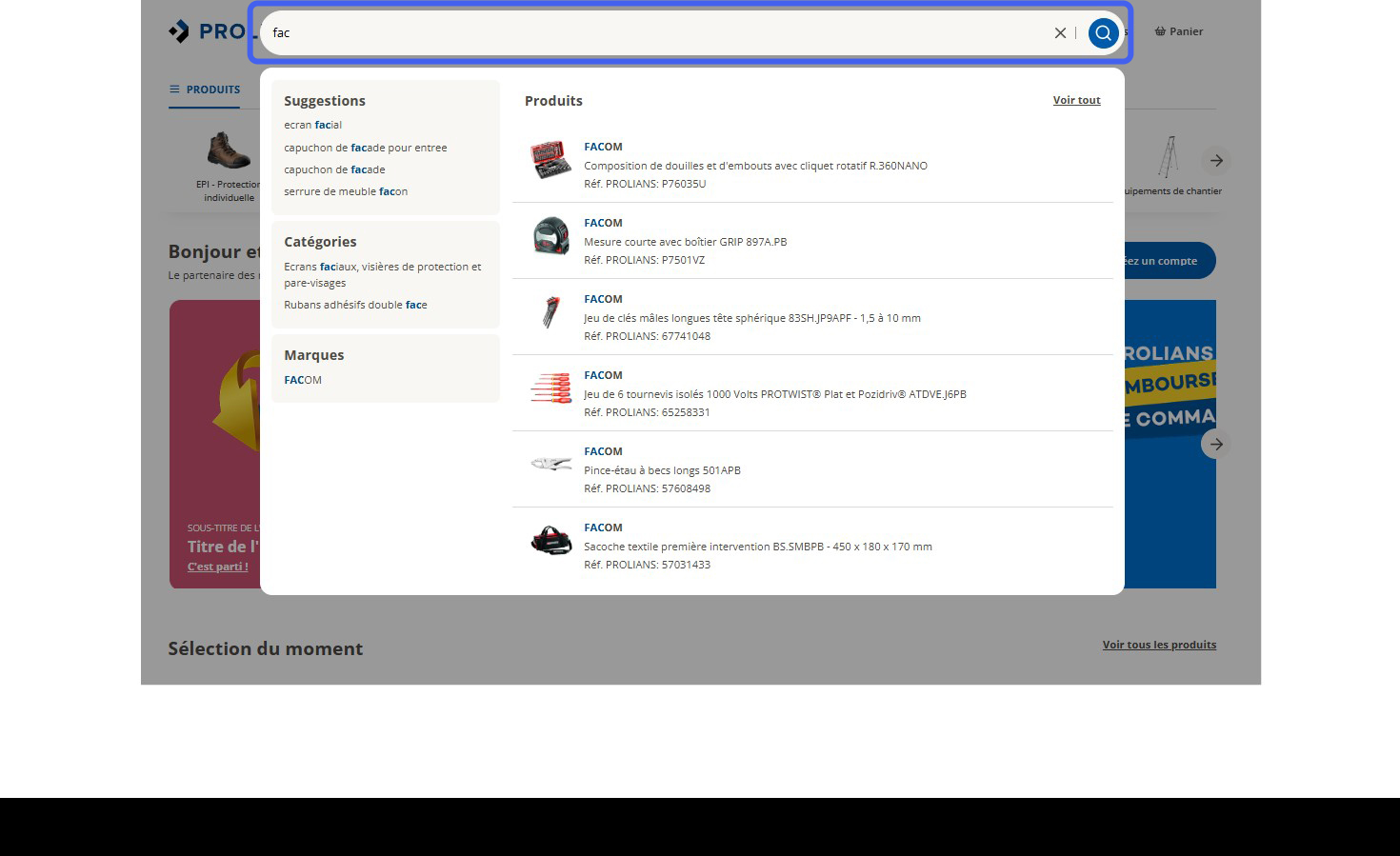Image resolution: width=1400 pixels, height=856 pixels.
Task: Go to the next banner slide with the arrow
Action: click(1216, 444)
